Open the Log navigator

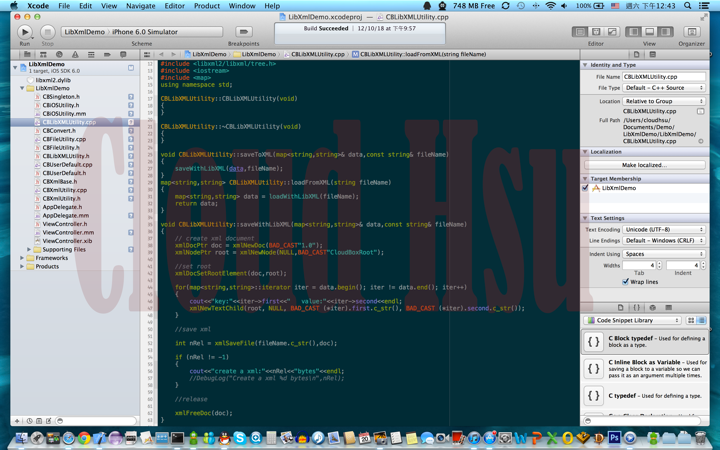coord(123,54)
